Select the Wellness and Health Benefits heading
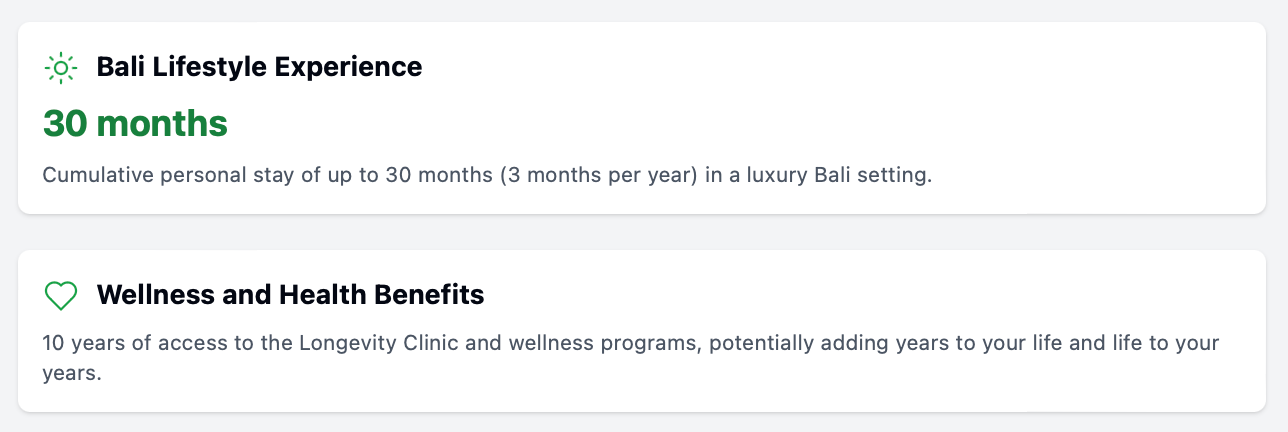Image resolution: width=1288 pixels, height=432 pixels. pos(290,295)
